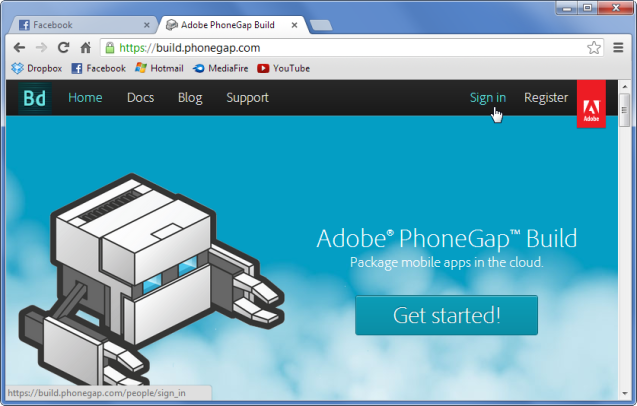Open the YouTube bookmark
Screen dimensions: 637x406
(x=284, y=68)
